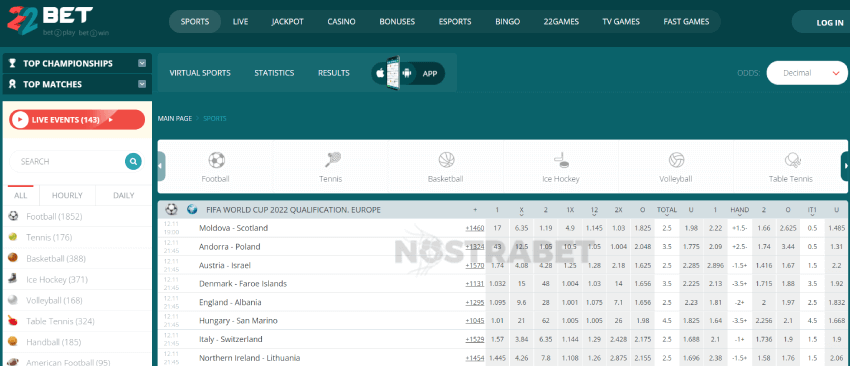Click the sidebar Handball icon
Image resolution: width=850 pixels, height=366 pixels.
(x=14, y=342)
